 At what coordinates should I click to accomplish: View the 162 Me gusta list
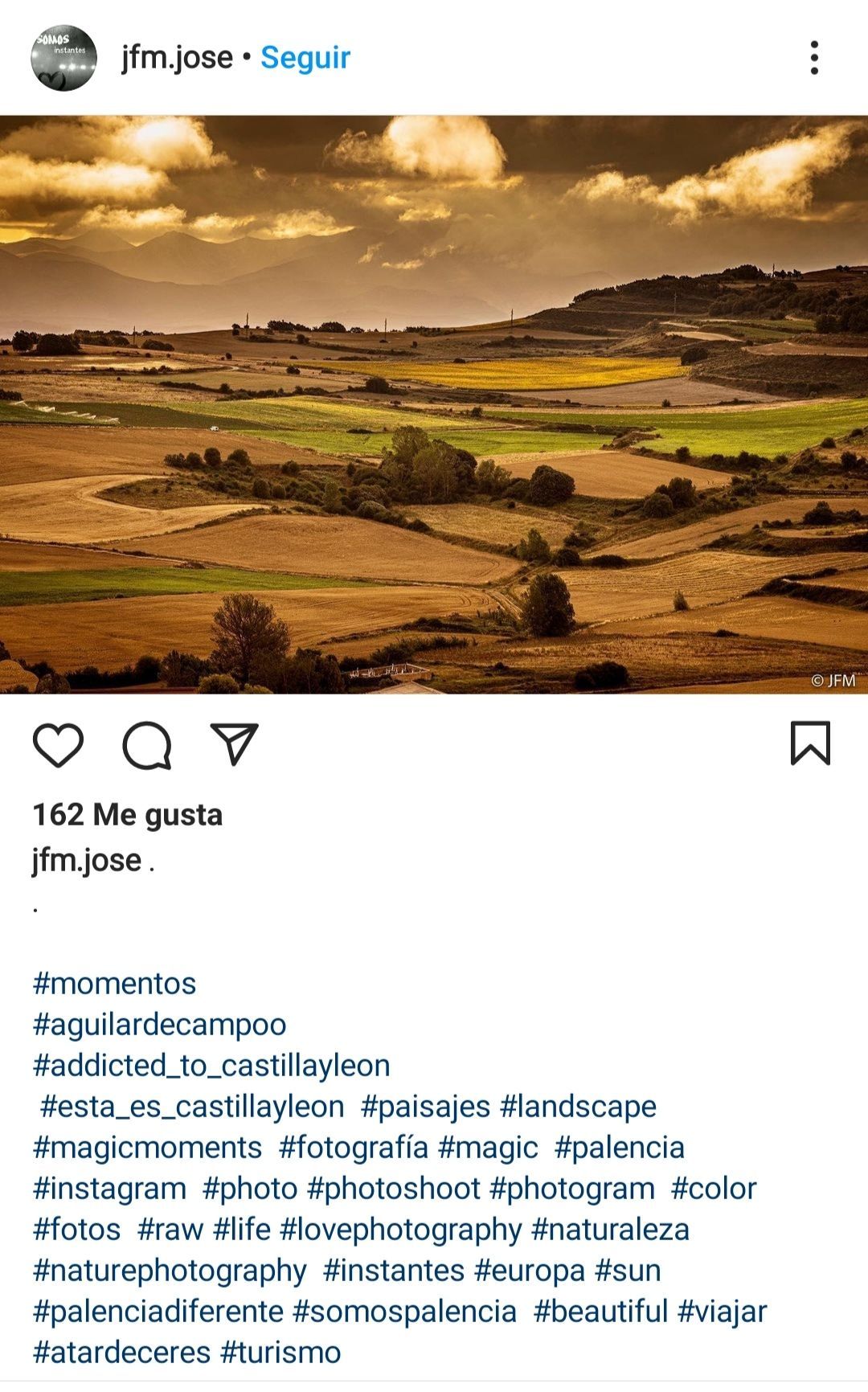[128, 814]
